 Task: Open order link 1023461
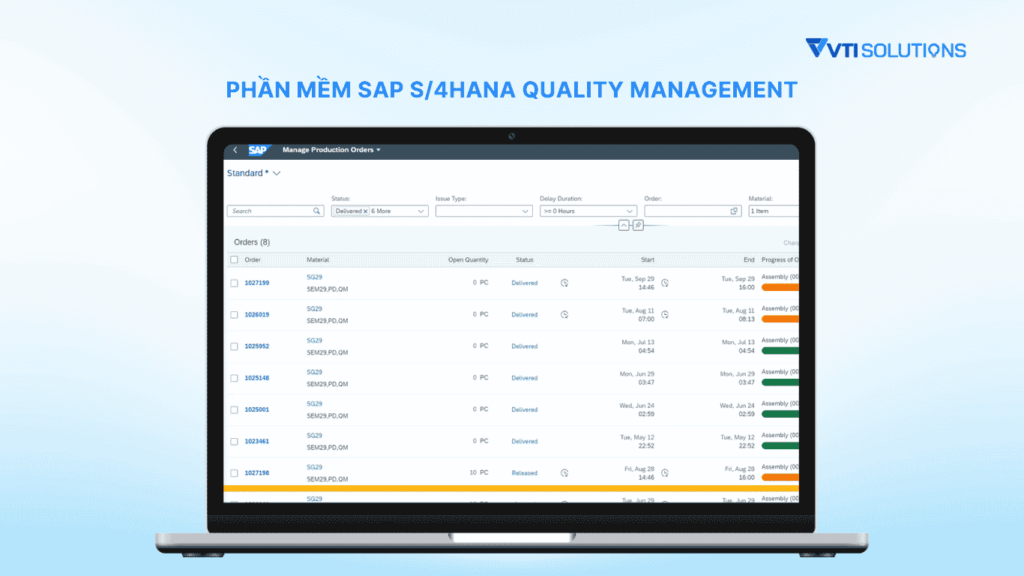257,441
